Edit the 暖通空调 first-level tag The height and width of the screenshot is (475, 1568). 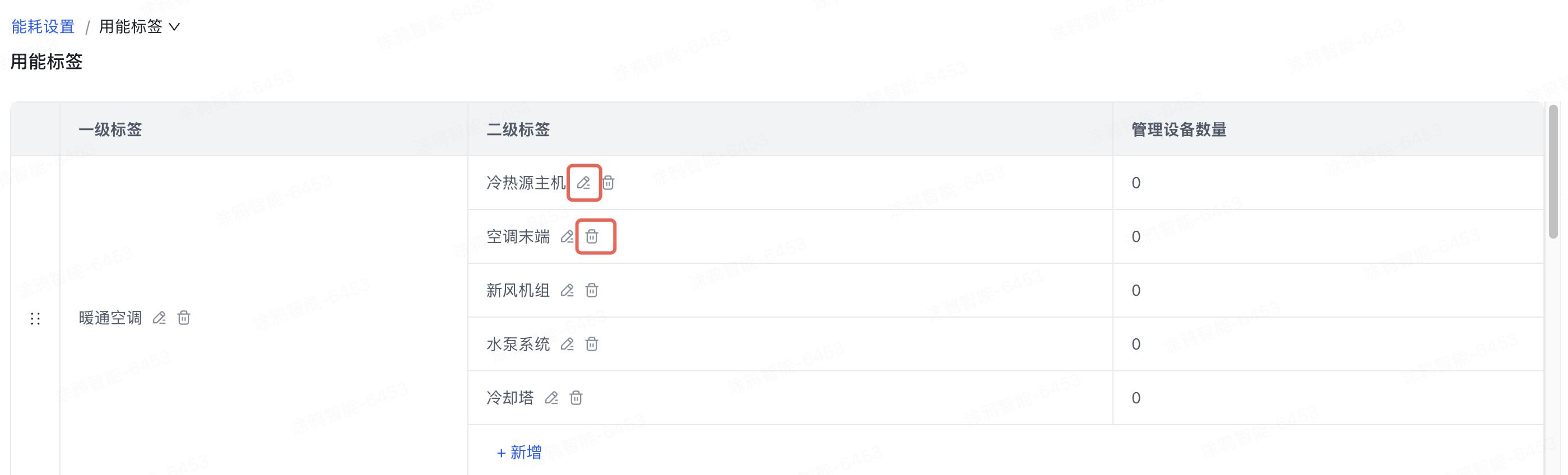[159, 318]
